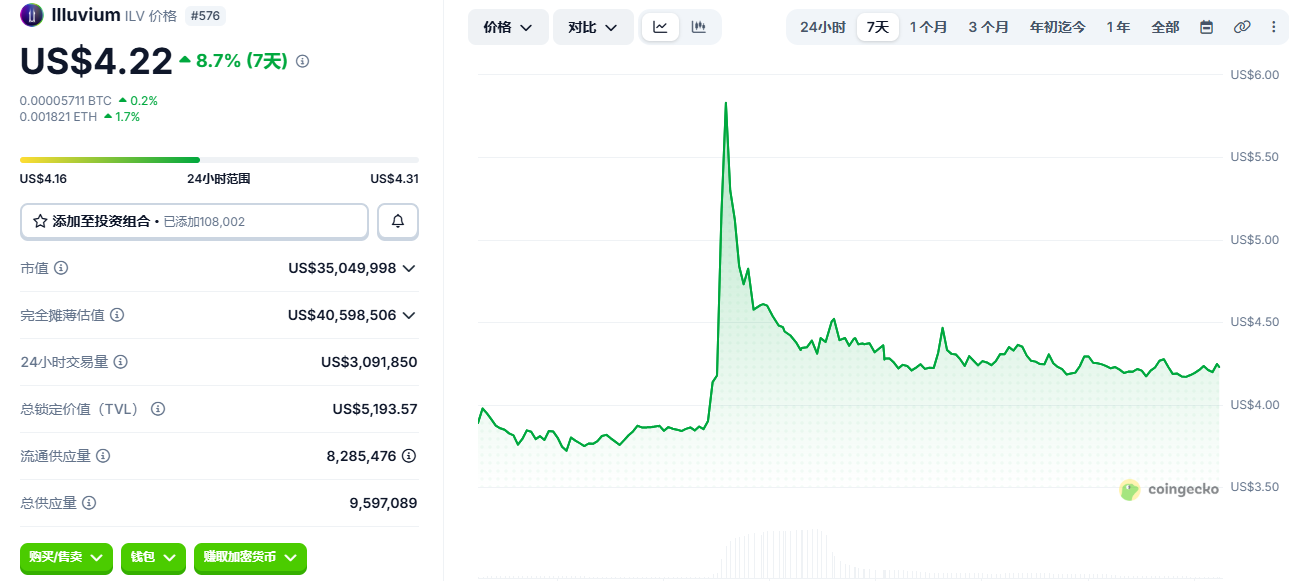This screenshot has height=581, width=1289.
Task: Select the 7天 time range tab
Action: 878,27
